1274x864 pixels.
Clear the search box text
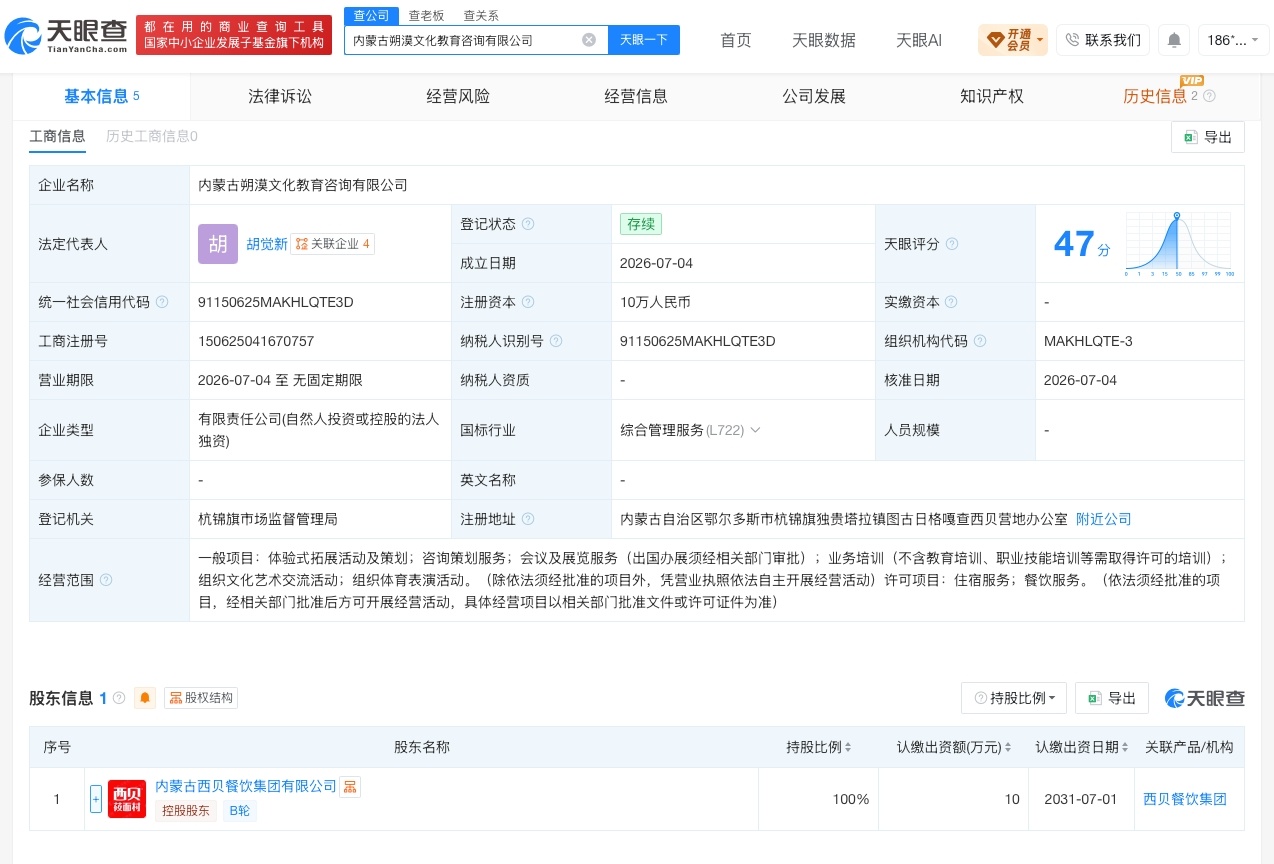(x=589, y=40)
